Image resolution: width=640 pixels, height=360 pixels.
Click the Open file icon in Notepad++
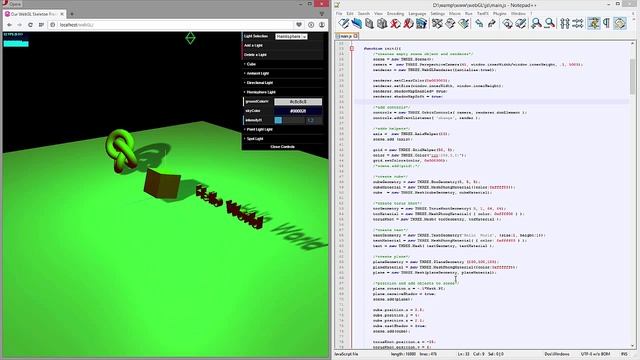pyautogui.click(x=356, y=23)
